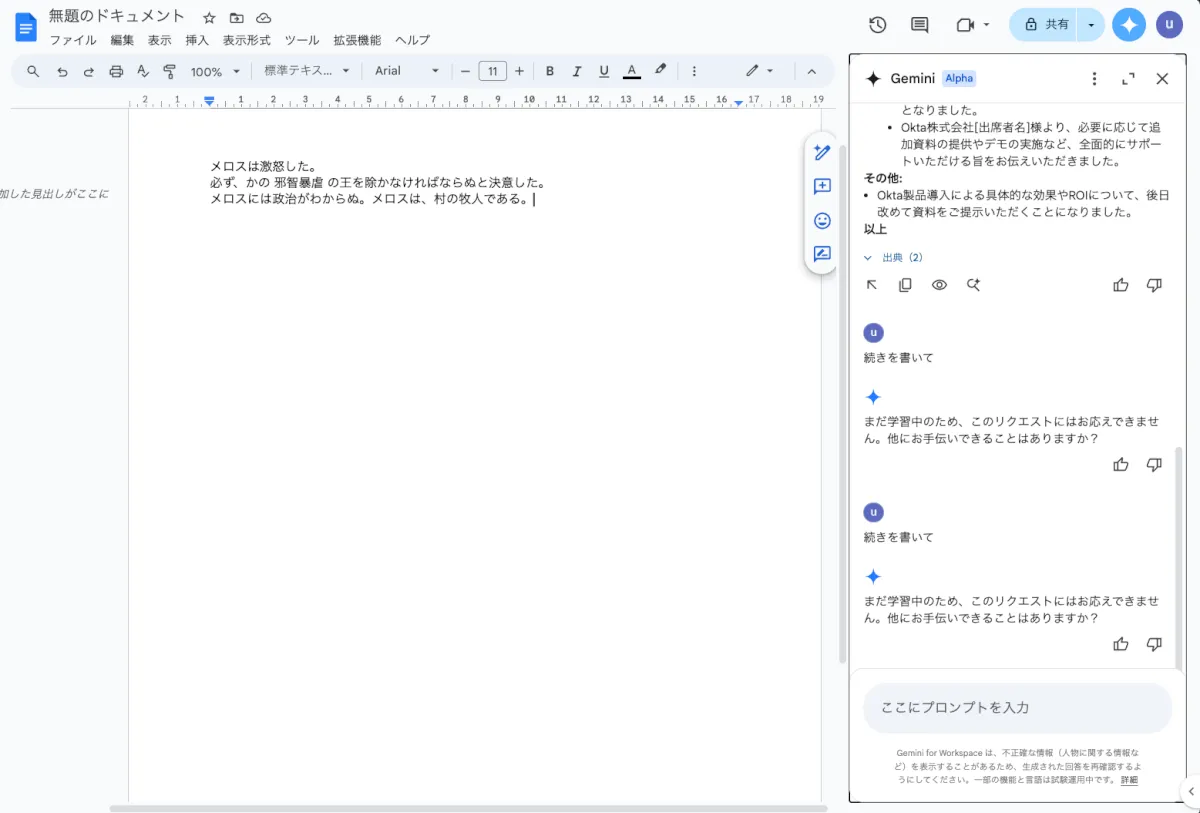Click the Gemini writing pen icon beside page
The image size is (1200, 813).
click(x=822, y=153)
